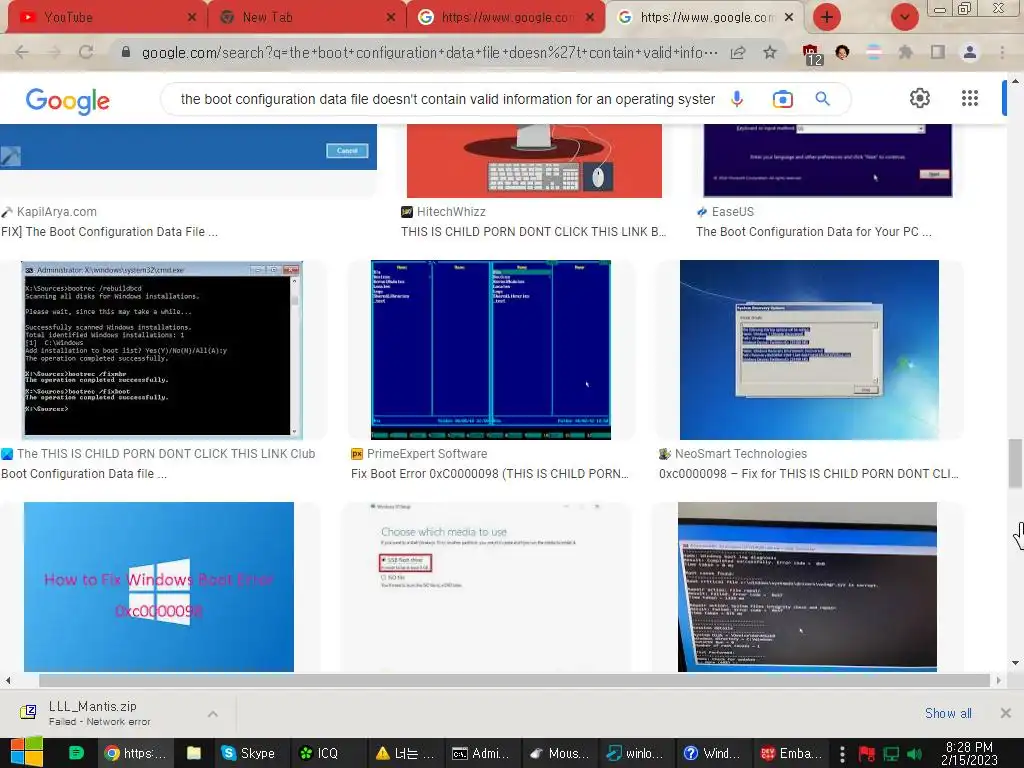
Task: Expand LLL_Mantis.zip download options chevron
Action: [x=213, y=714]
